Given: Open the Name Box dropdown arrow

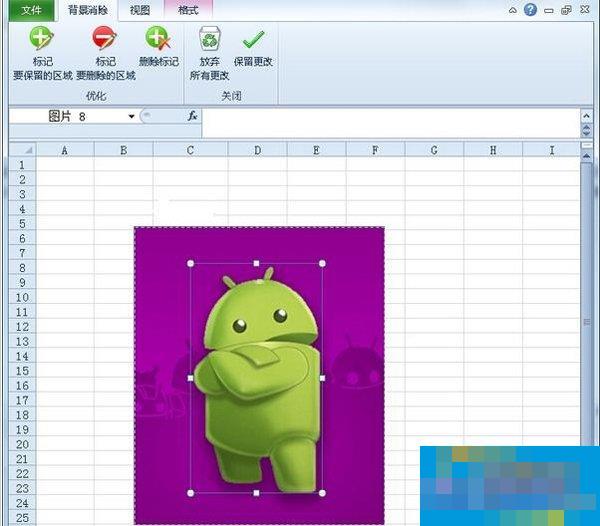Looking at the screenshot, I should coord(131,116).
